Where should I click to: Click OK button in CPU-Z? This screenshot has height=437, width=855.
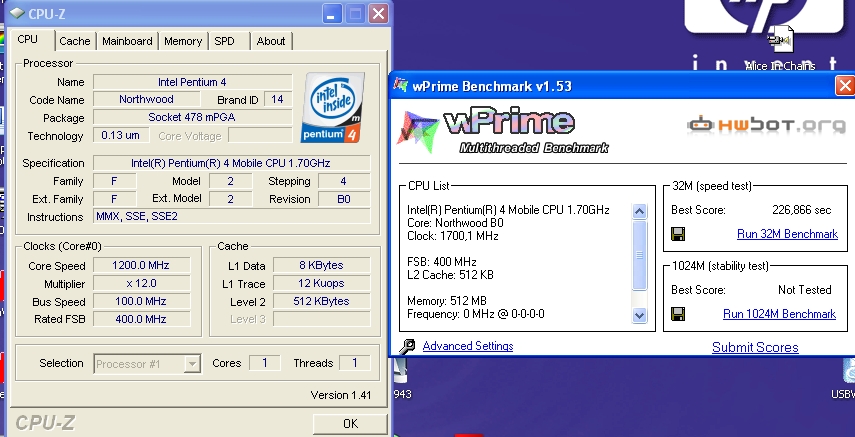(x=350, y=423)
